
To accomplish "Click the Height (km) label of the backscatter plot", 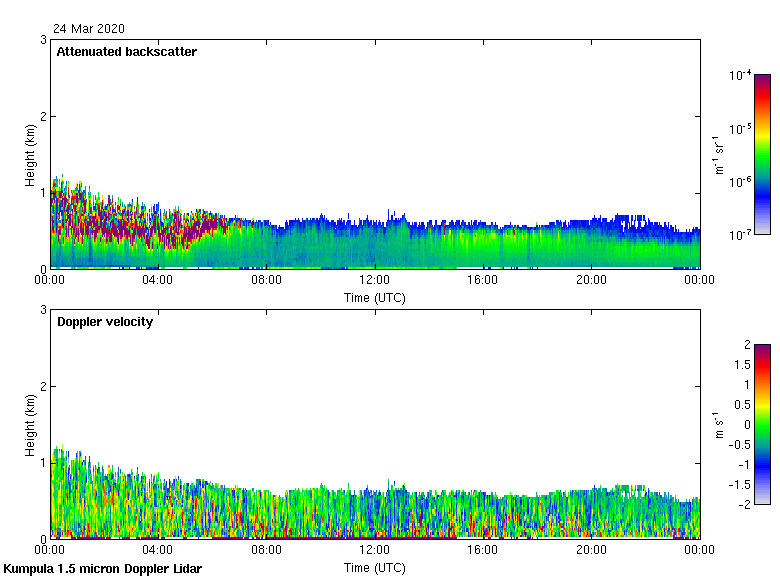I will point(31,154).
